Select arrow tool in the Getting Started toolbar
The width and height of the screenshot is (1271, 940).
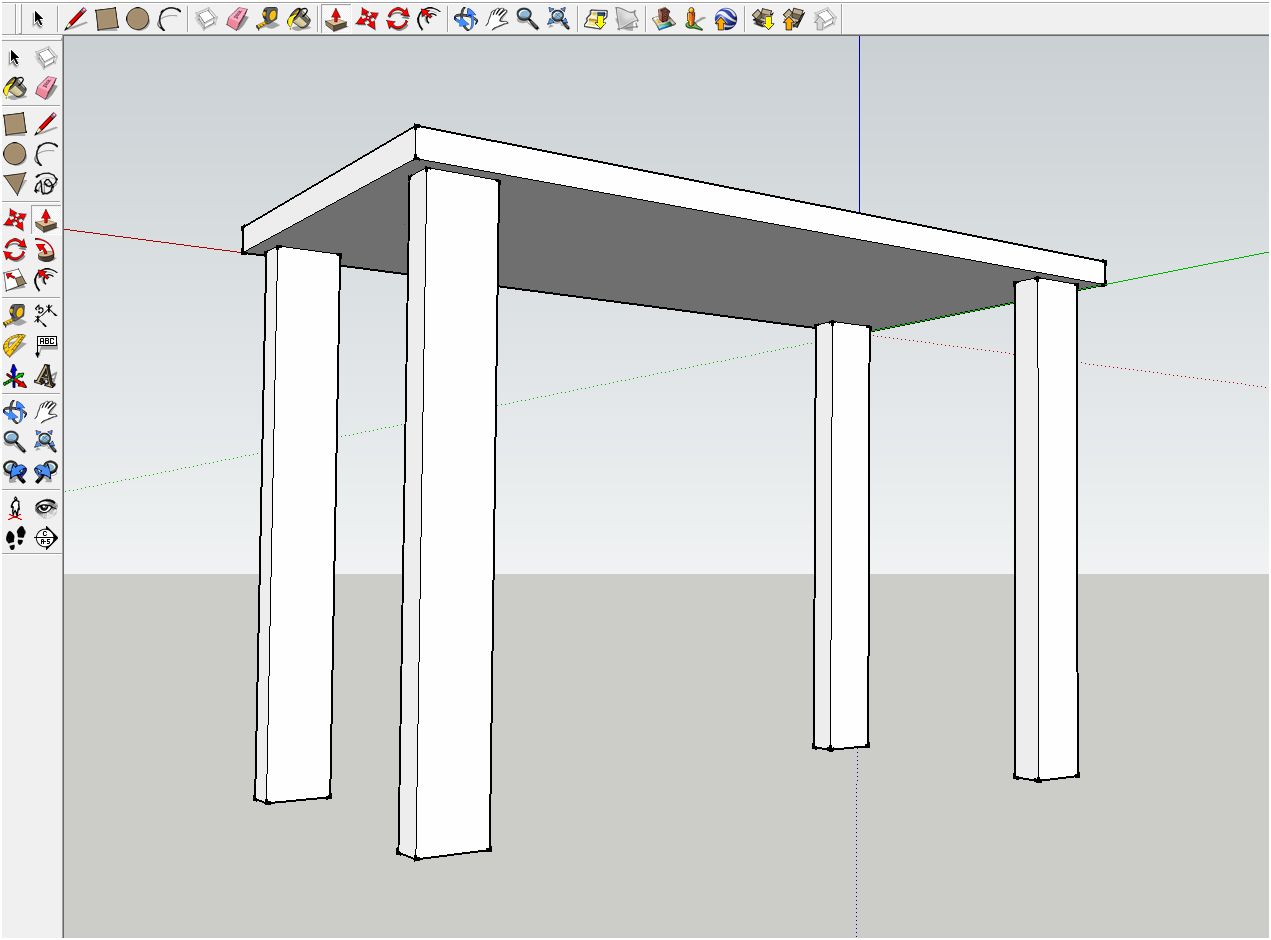(38, 19)
